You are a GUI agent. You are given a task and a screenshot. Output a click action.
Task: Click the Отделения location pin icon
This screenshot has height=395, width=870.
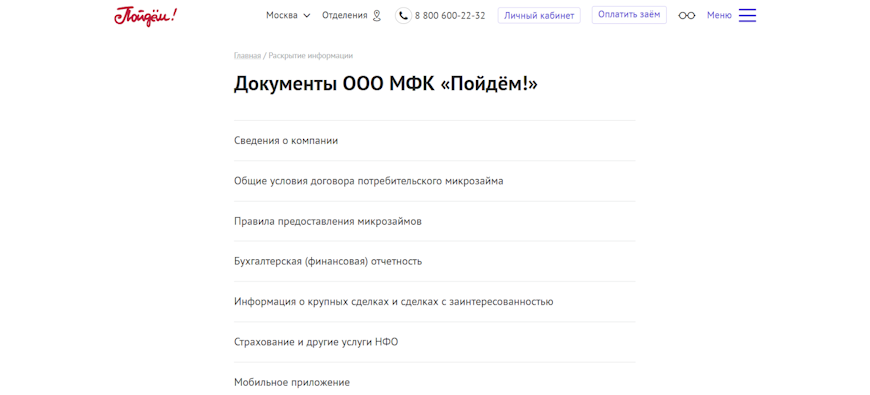[377, 16]
